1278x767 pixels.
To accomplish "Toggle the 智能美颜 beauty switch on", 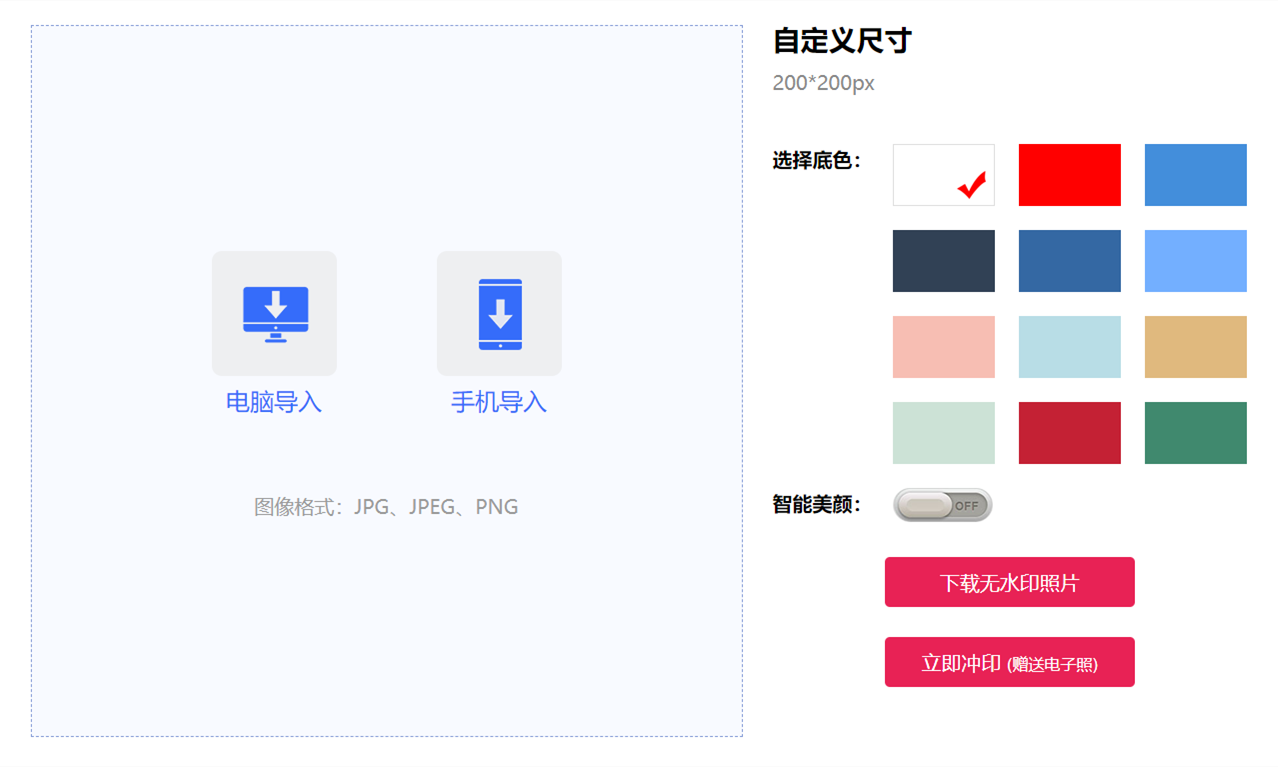I will pos(943,505).
